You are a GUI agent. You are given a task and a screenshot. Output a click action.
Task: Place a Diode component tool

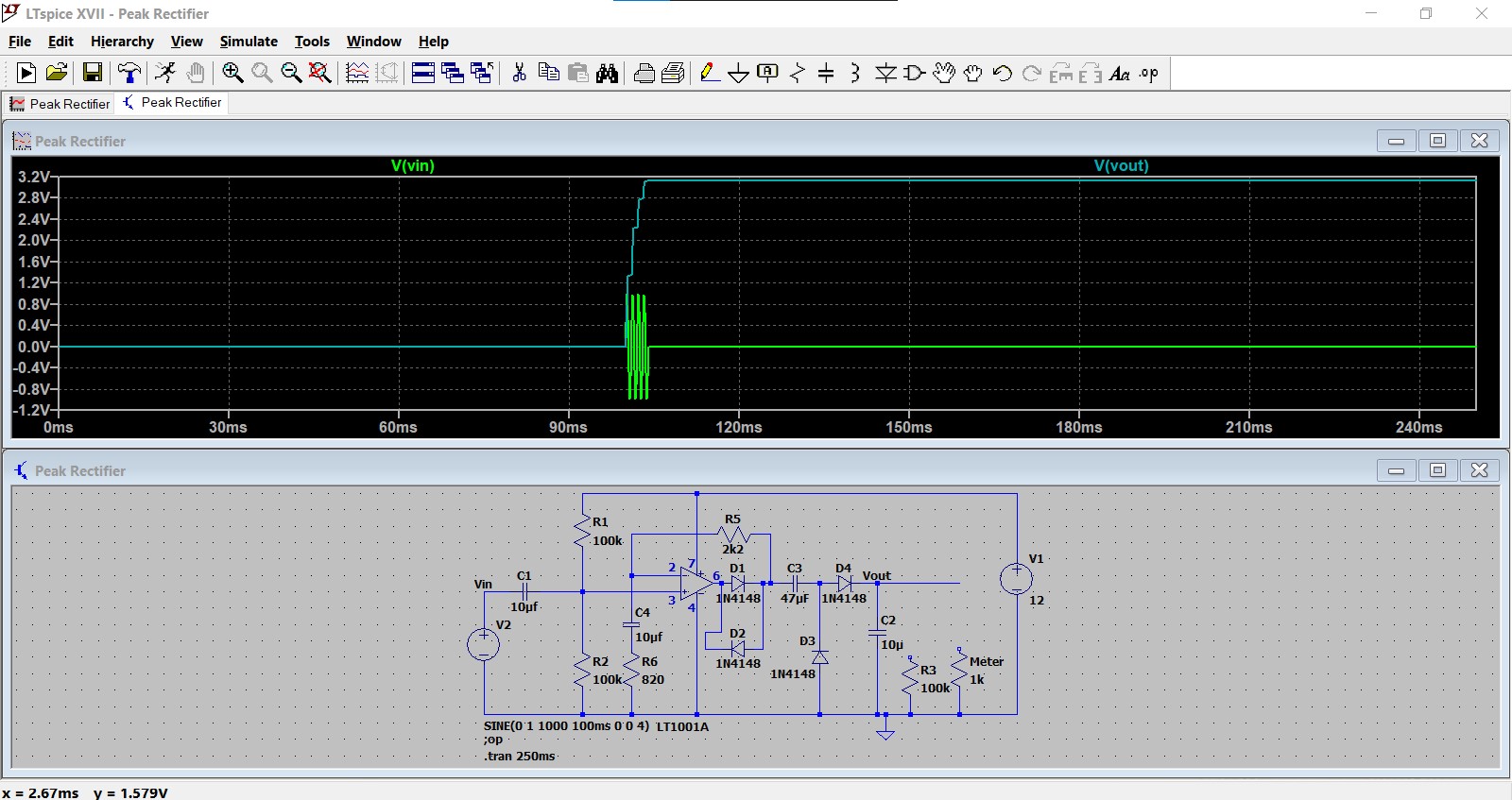coord(885,73)
